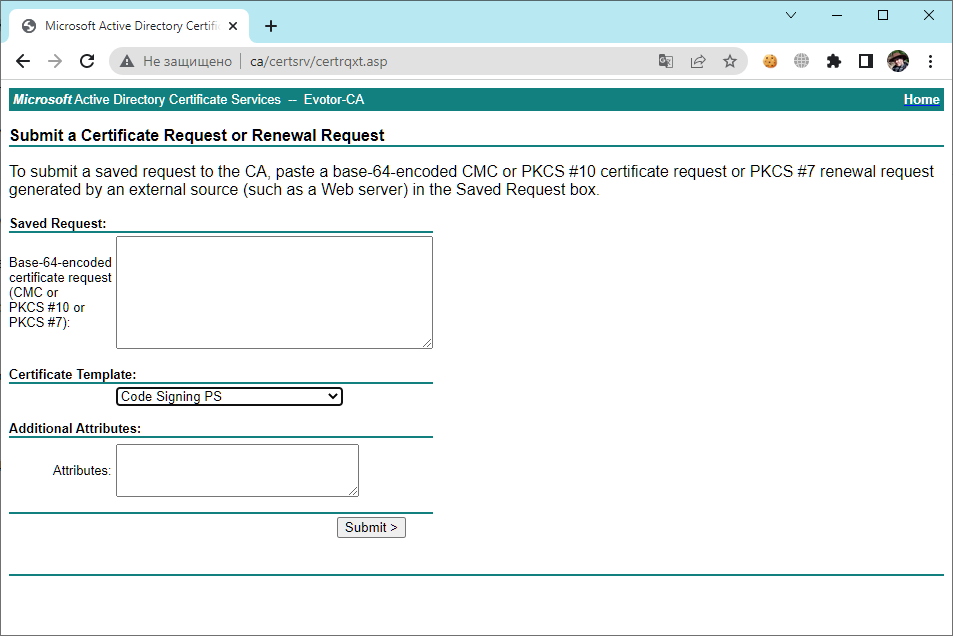Click resize grip of Saved Request box
The image size is (953, 636).
point(427,344)
